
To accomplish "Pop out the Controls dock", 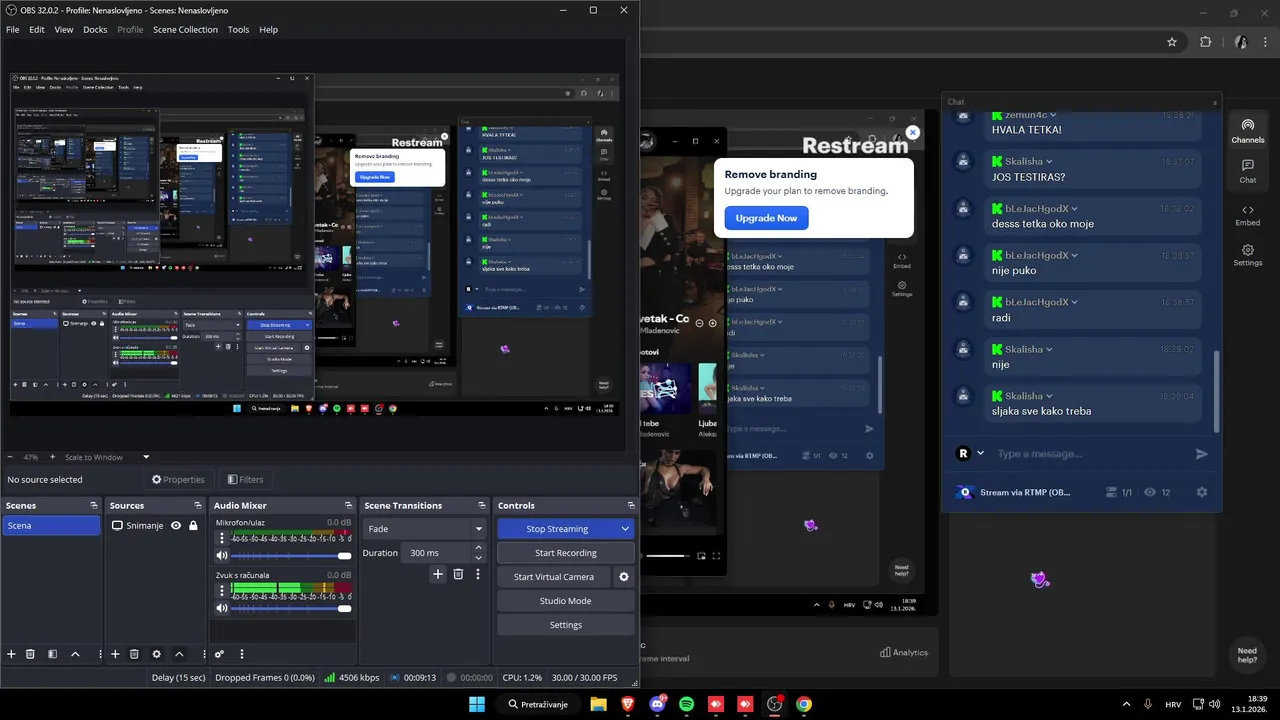I will point(631,505).
